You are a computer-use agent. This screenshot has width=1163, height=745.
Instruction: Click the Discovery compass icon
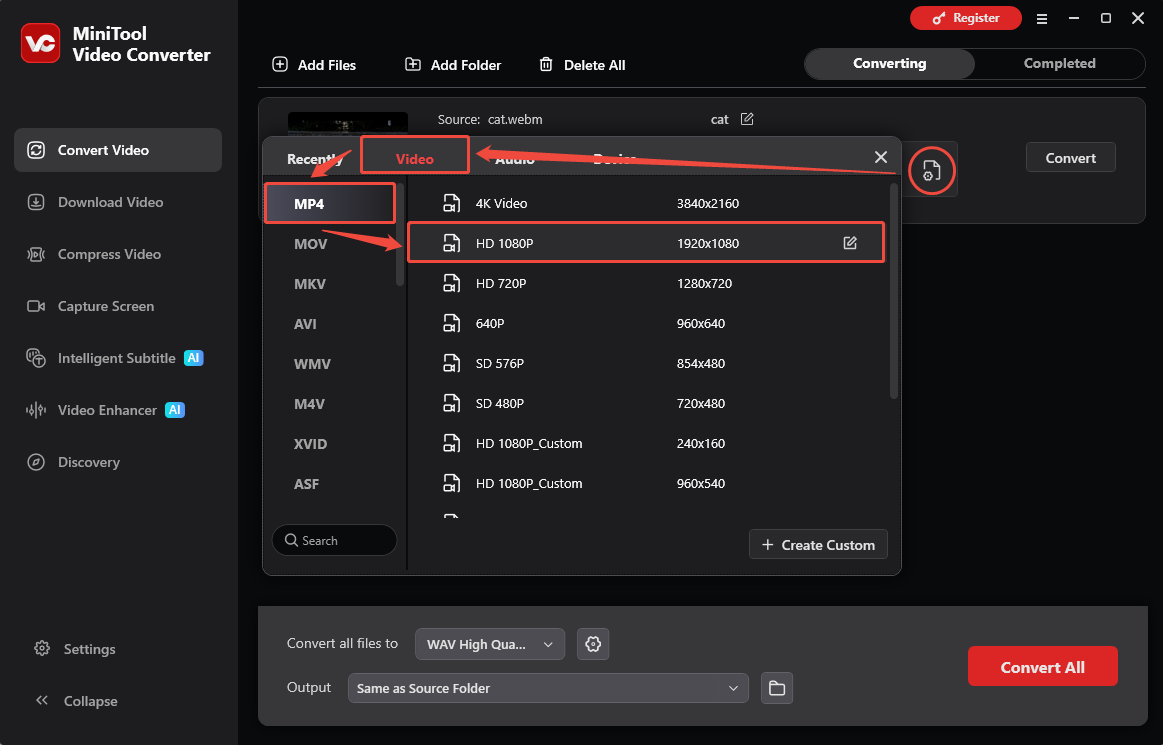pyautogui.click(x=36, y=462)
